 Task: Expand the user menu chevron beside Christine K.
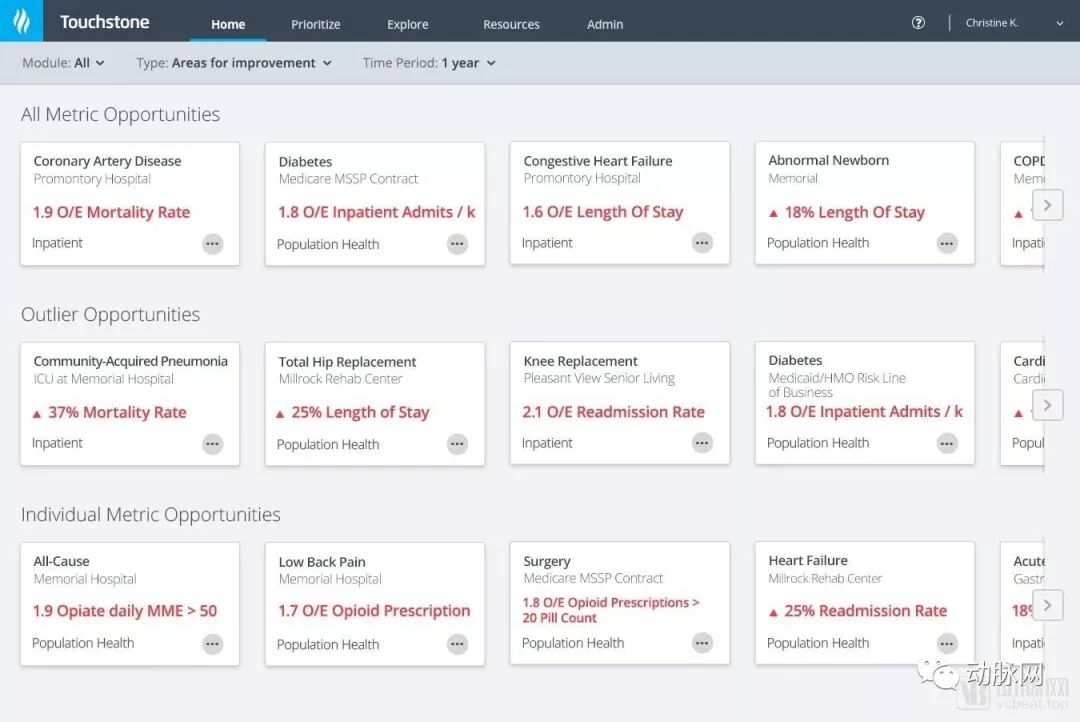1059,23
